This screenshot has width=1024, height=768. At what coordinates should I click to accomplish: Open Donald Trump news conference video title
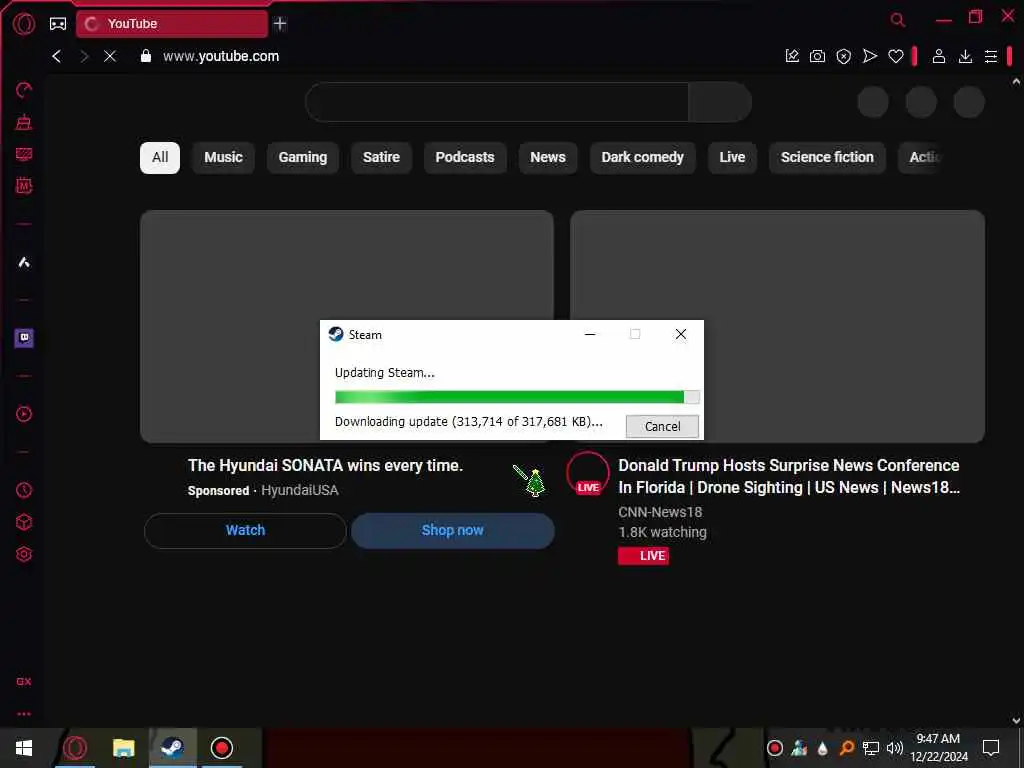(x=789, y=476)
